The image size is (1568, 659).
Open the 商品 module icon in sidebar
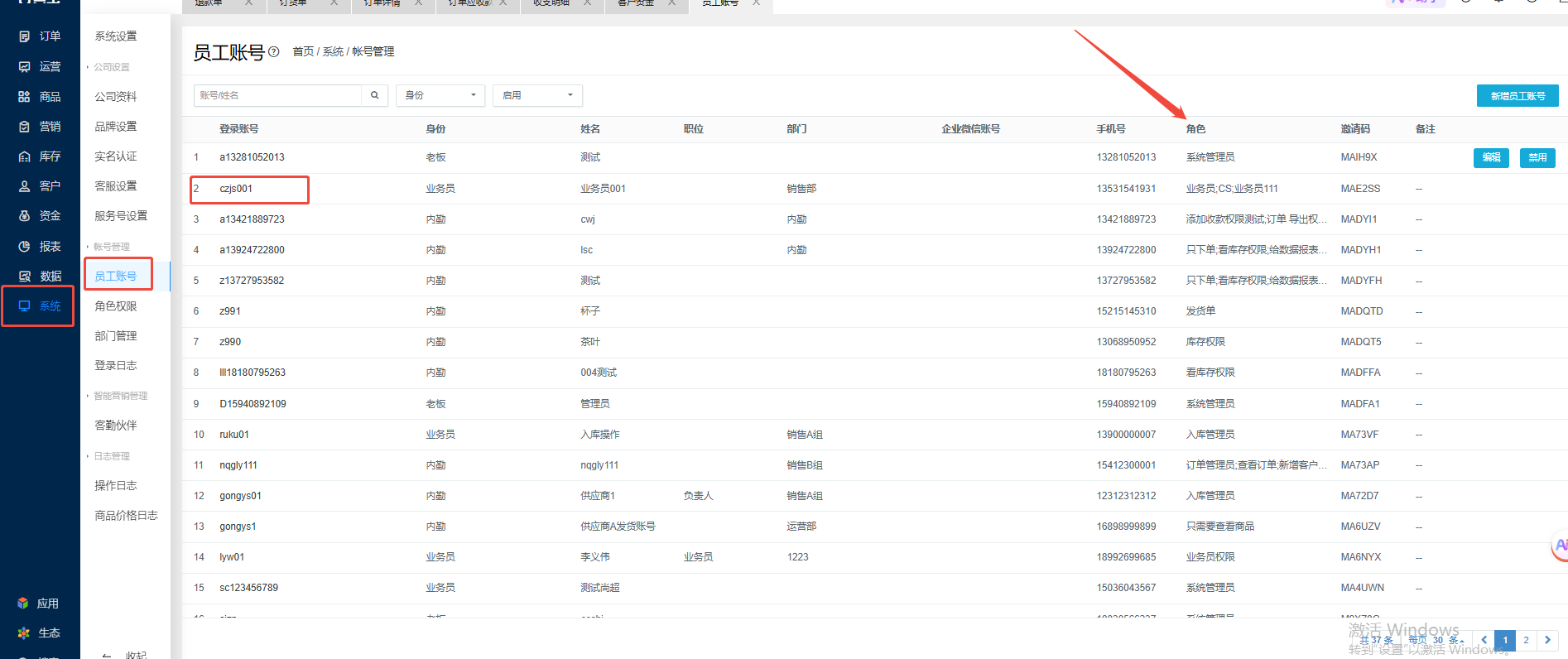coord(24,97)
